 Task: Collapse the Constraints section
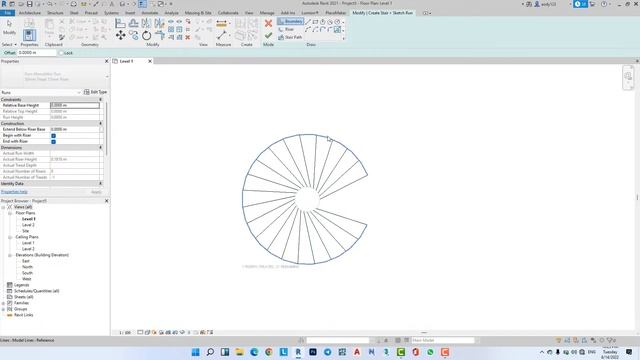[100, 100]
